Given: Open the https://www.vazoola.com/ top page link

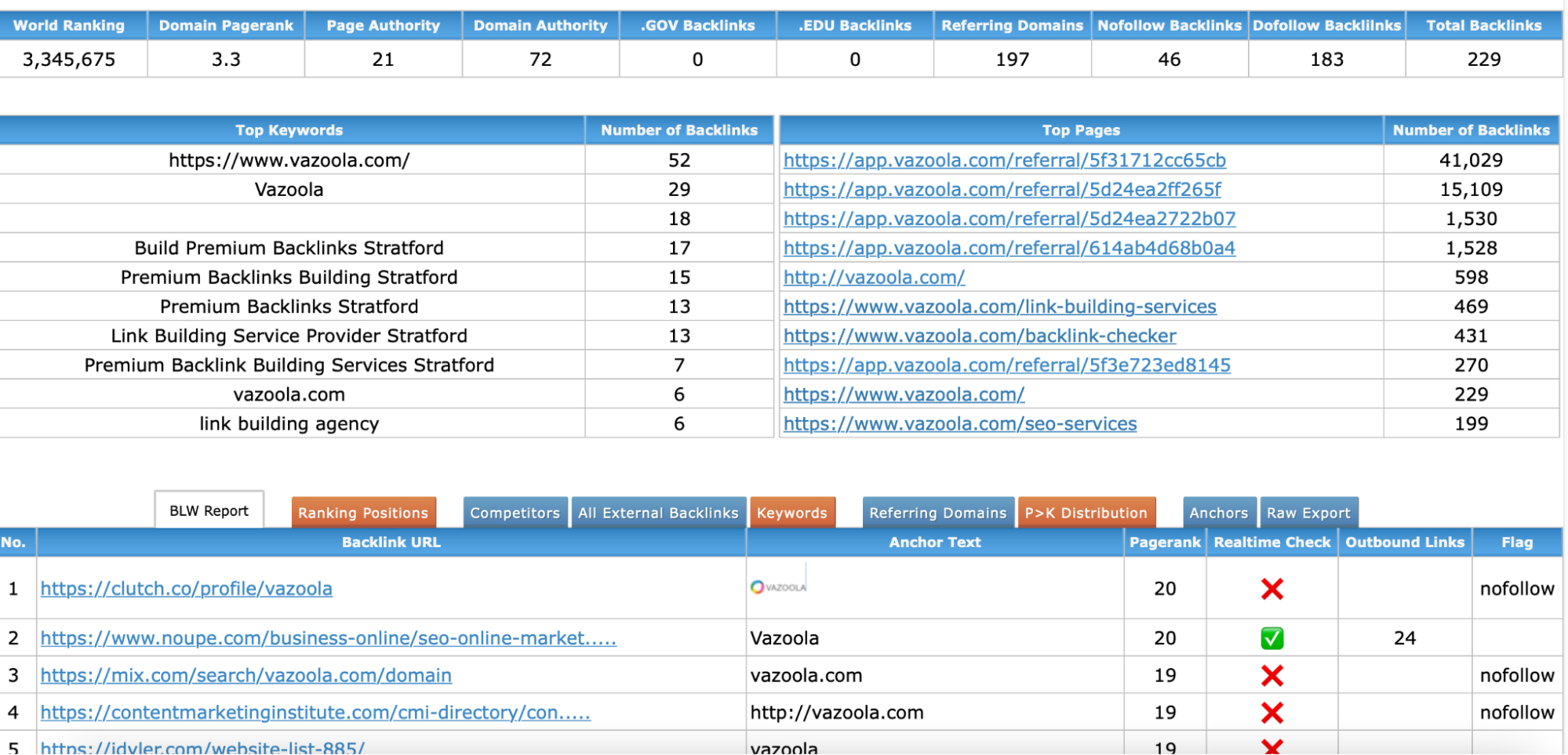Looking at the screenshot, I should 904,394.
